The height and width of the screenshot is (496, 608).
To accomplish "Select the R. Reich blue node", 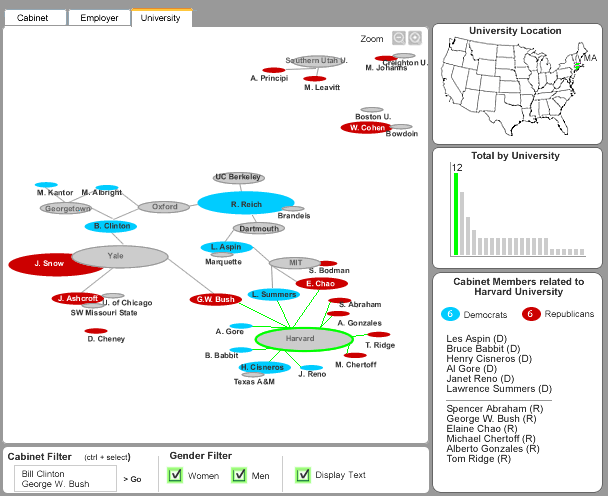I will point(246,203).
